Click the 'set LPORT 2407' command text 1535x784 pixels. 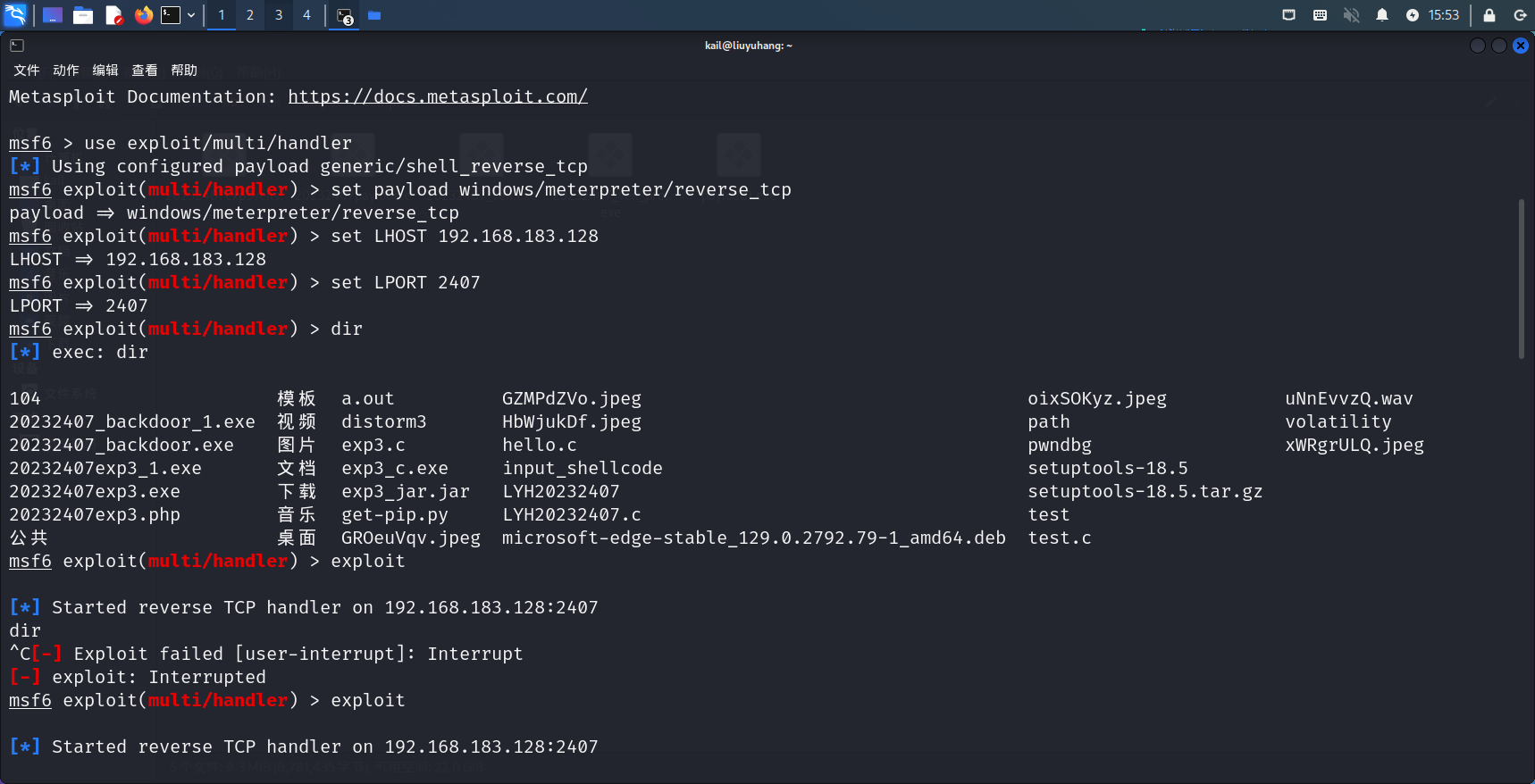(x=406, y=282)
